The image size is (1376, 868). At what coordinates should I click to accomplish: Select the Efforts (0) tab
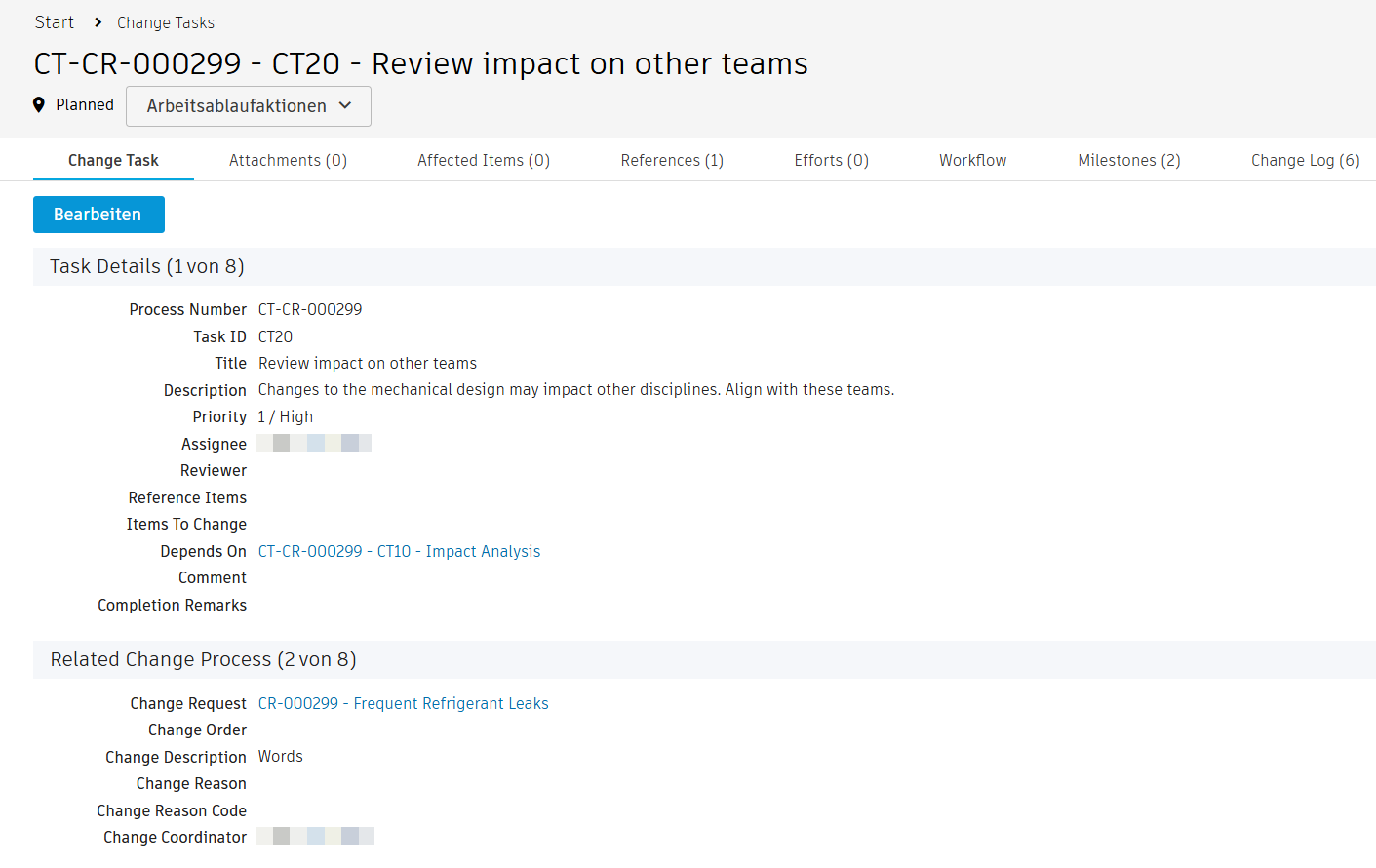pos(831,161)
